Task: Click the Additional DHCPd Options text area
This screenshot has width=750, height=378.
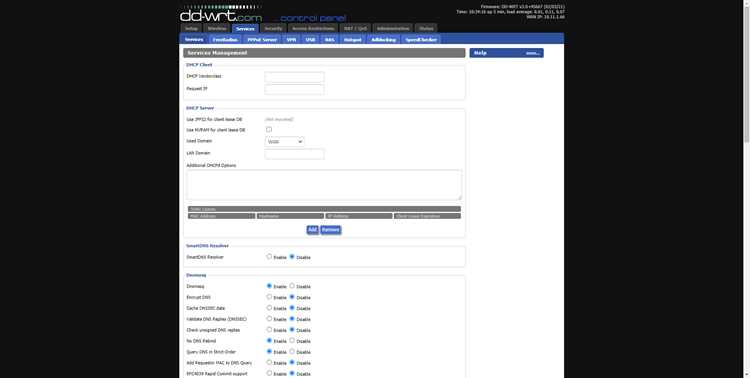Action: pyautogui.click(x=324, y=185)
